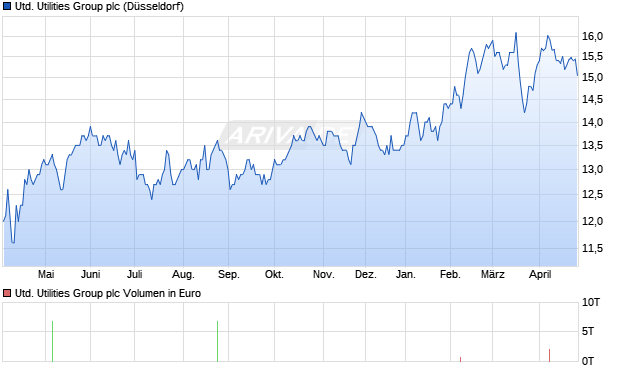Select the 'Sep.' month label
This screenshot has height=371, width=620.
(229, 274)
